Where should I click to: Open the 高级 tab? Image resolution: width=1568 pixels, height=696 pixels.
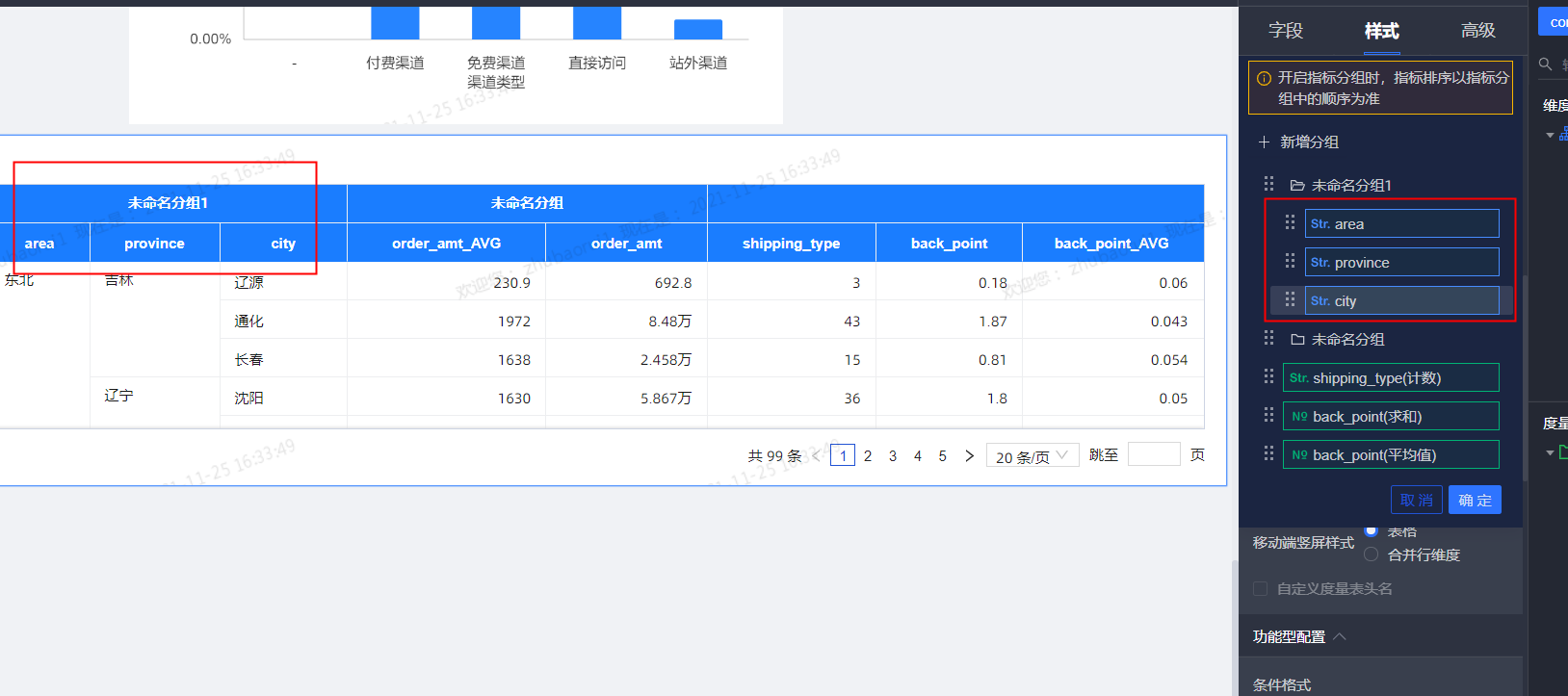[x=1477, y=31]
